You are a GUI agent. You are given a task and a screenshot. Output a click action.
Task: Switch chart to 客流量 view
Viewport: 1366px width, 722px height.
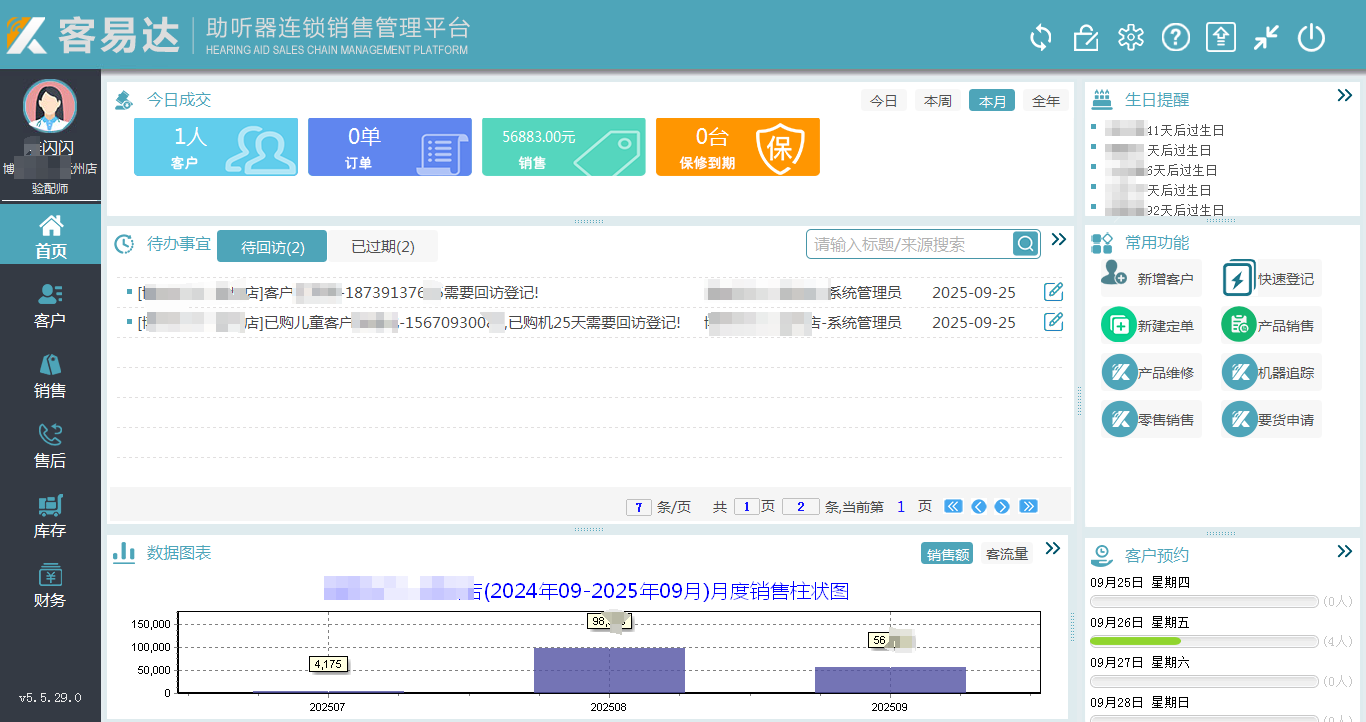click(1006, 554)
